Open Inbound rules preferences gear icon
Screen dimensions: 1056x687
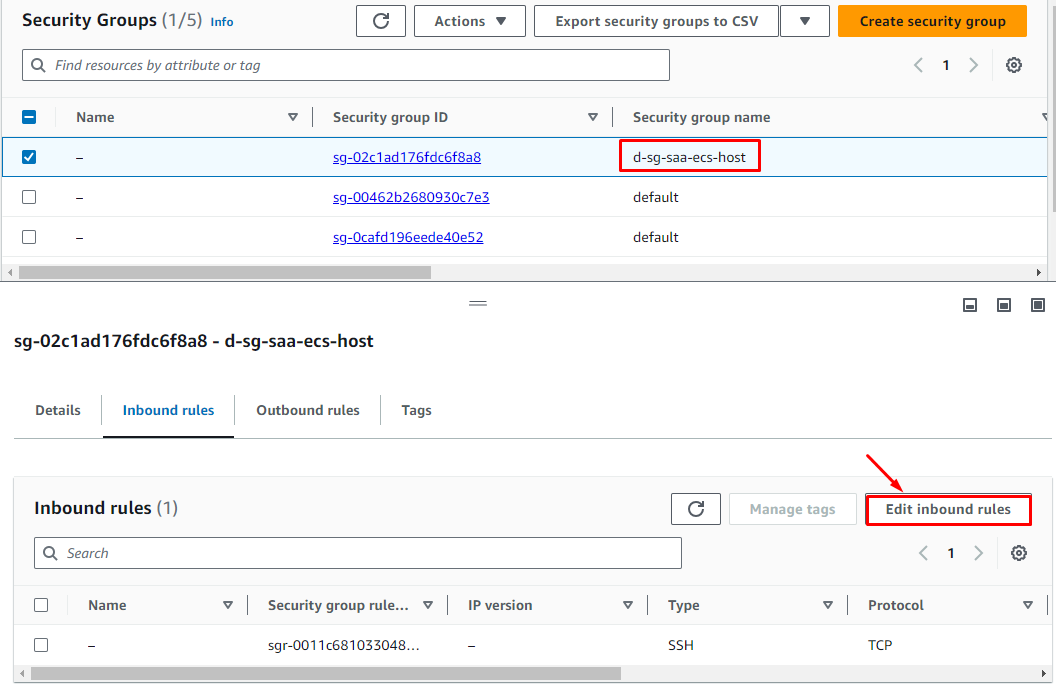coord(1018,553)
